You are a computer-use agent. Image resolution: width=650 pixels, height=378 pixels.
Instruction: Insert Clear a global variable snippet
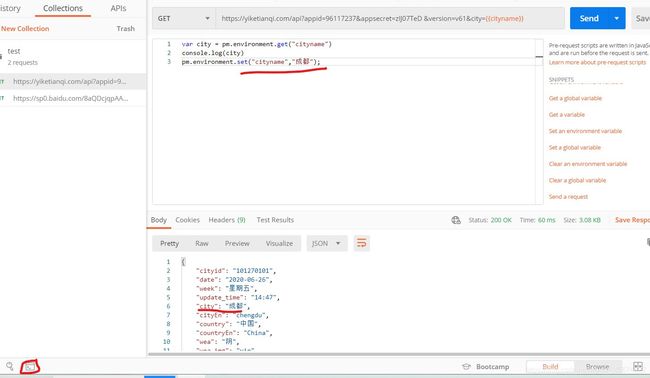(x=577, y=180)
